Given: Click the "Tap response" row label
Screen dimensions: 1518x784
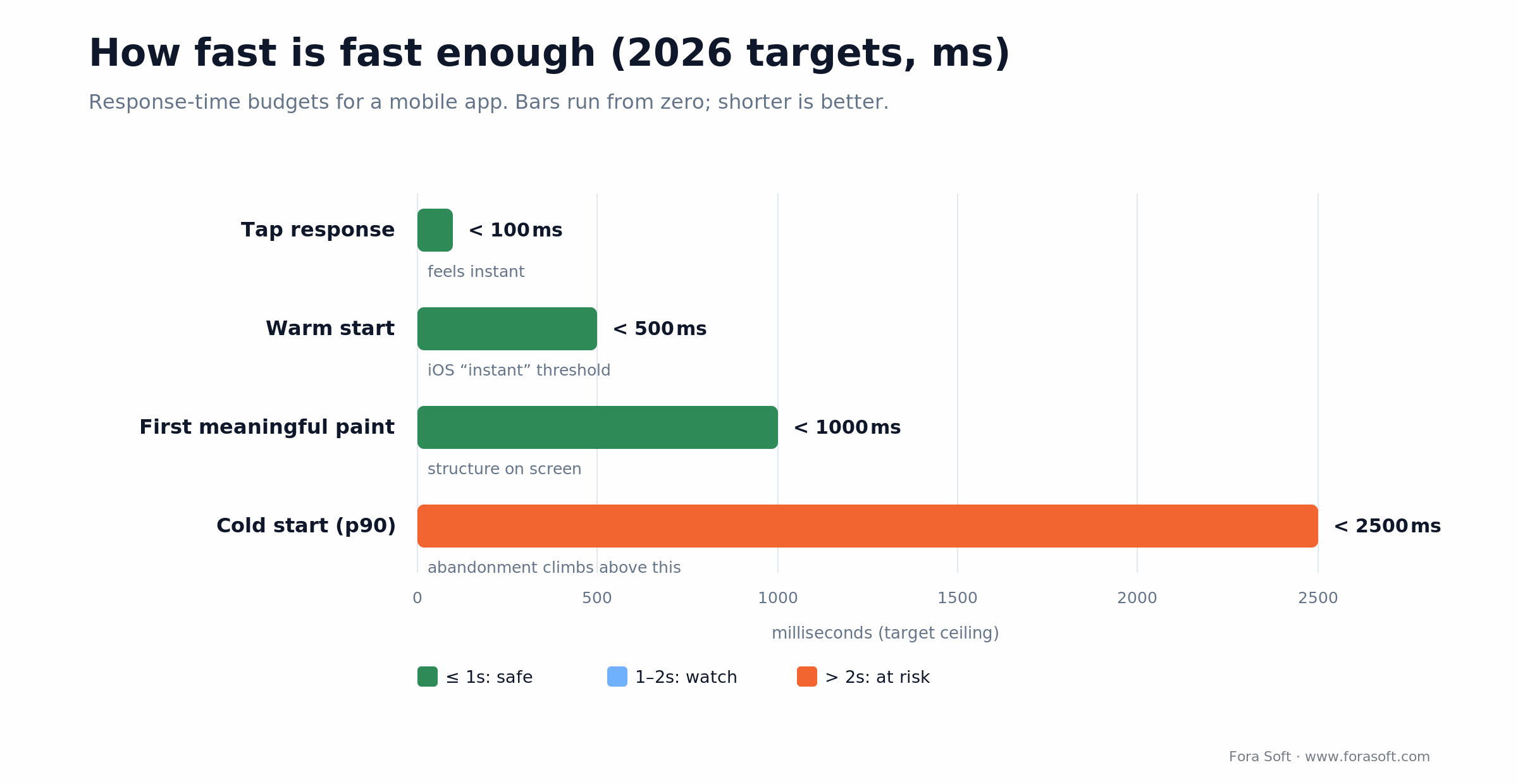Looking at the screenshot, I should point(318,230).
